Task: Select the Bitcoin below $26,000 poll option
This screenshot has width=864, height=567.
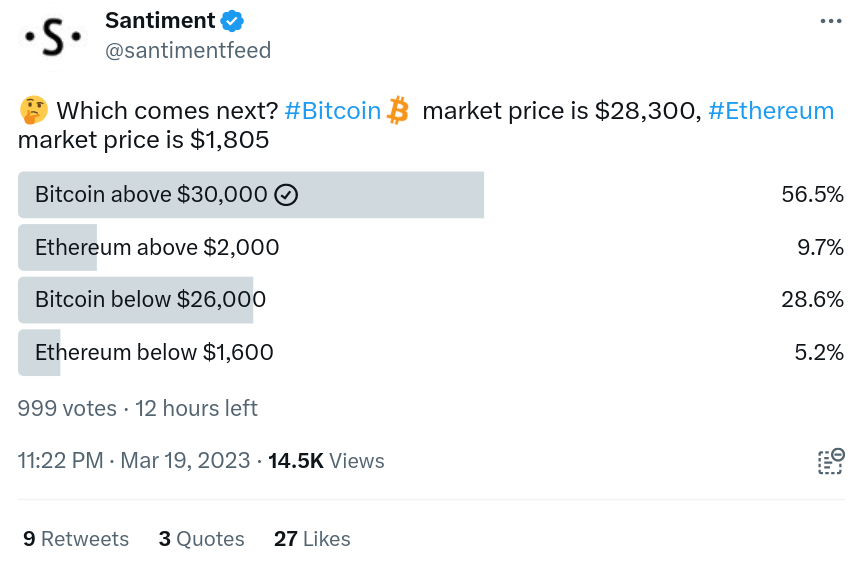Action: (x=431, y=300)
